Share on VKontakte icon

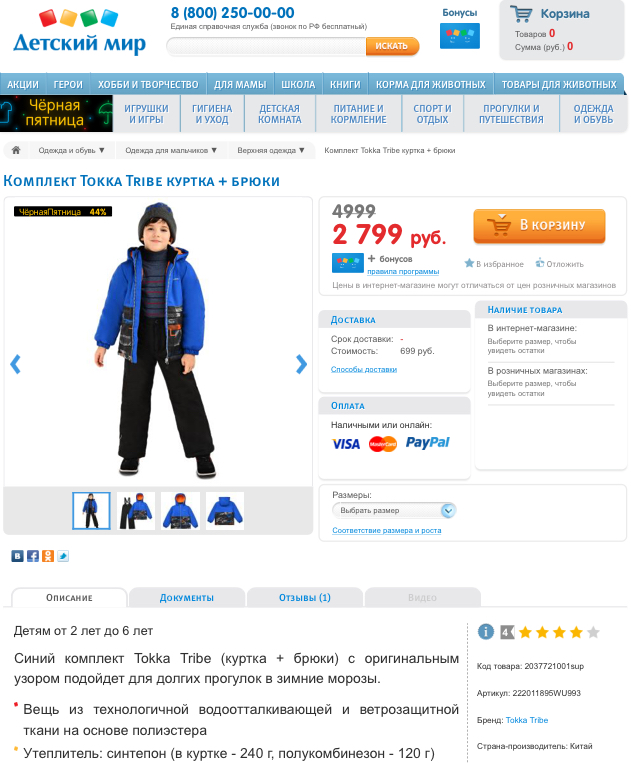18,556
